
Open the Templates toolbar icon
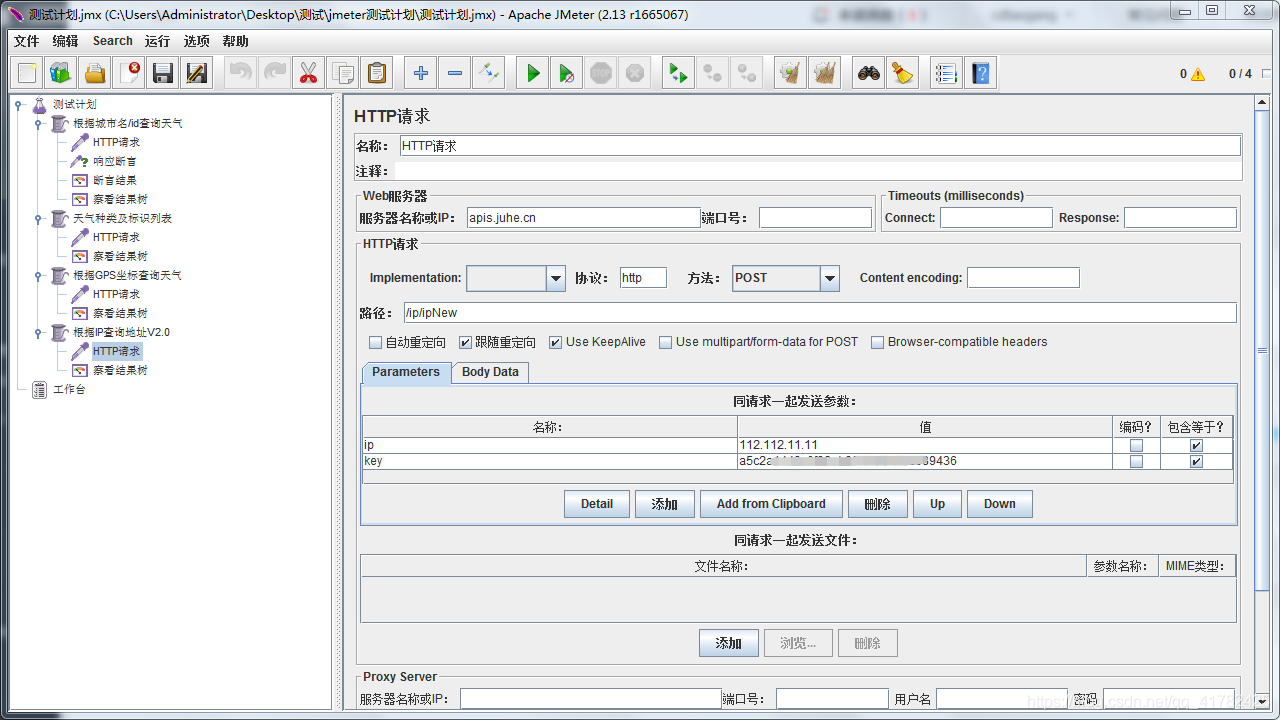pyautogui.click(x=61, y=73)
